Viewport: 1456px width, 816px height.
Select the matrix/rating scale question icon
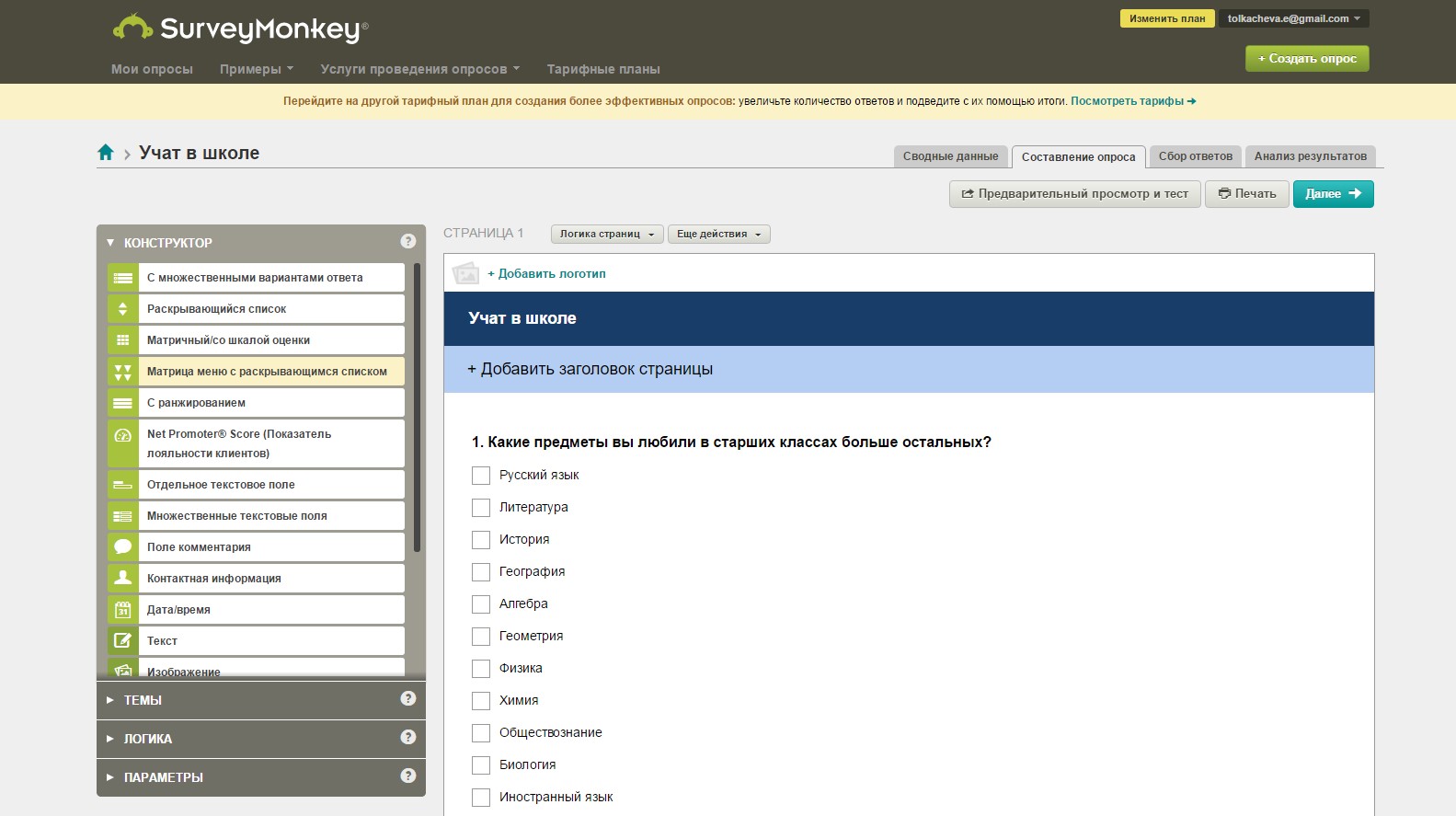(122, 340)
